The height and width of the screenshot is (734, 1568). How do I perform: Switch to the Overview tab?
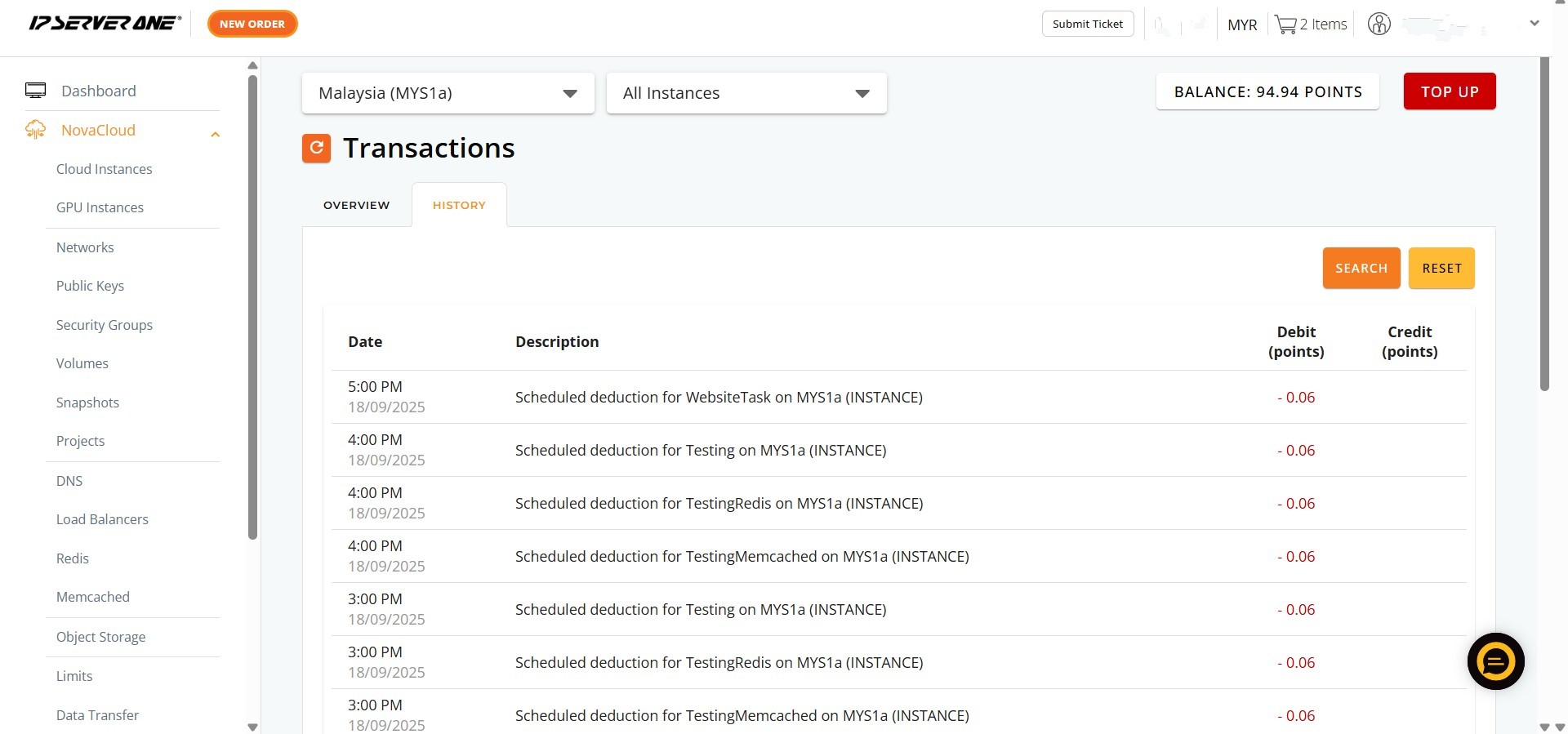[x=356, y=205]
